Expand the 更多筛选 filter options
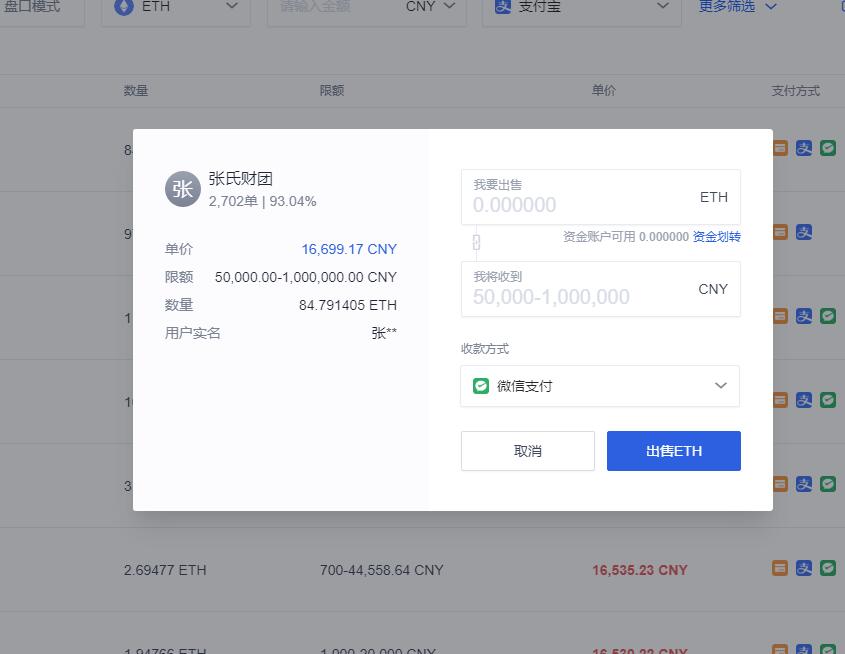Viewport: 845px width, 654px height. pyautogui.click(x=738, y=6)
